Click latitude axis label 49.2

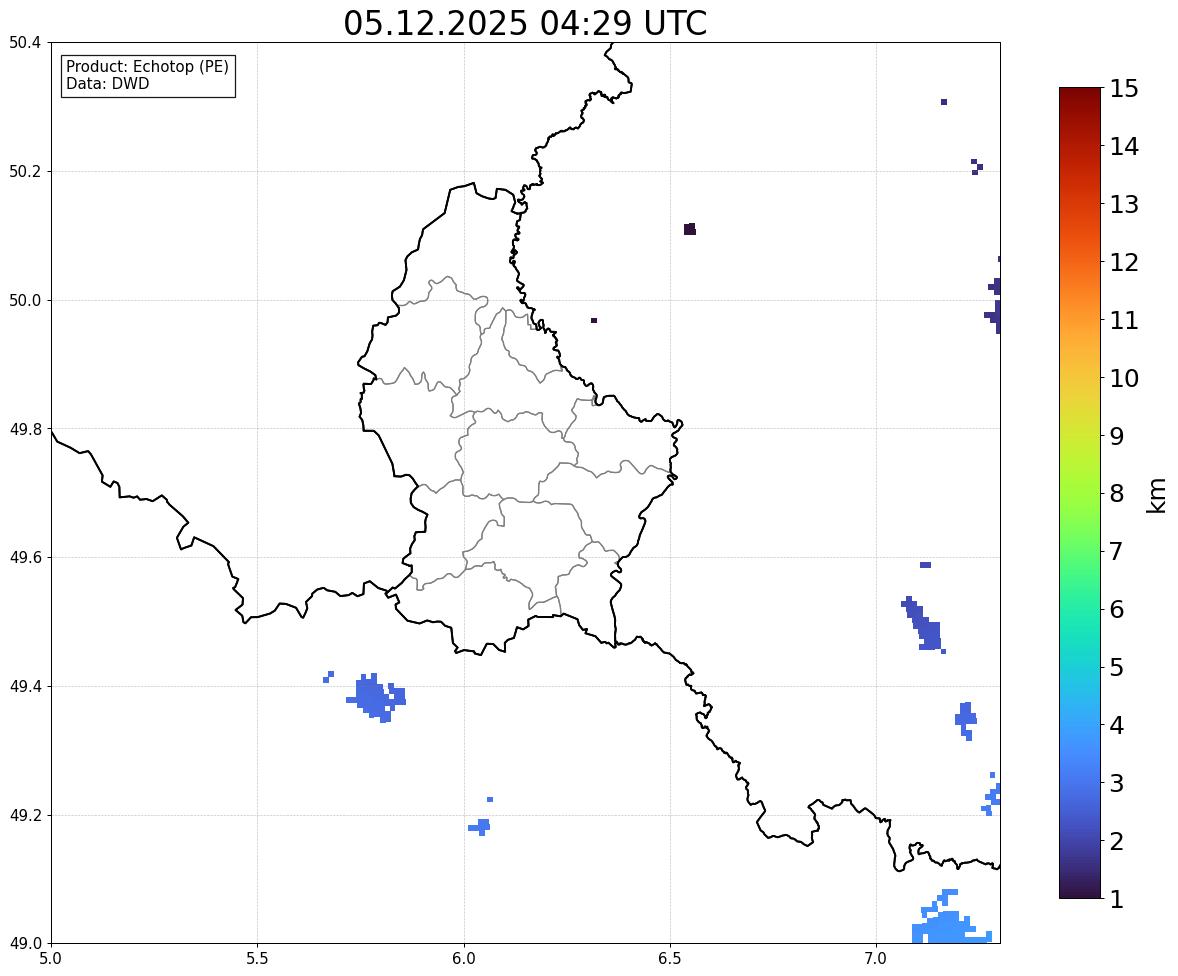(x=25, y=815)
